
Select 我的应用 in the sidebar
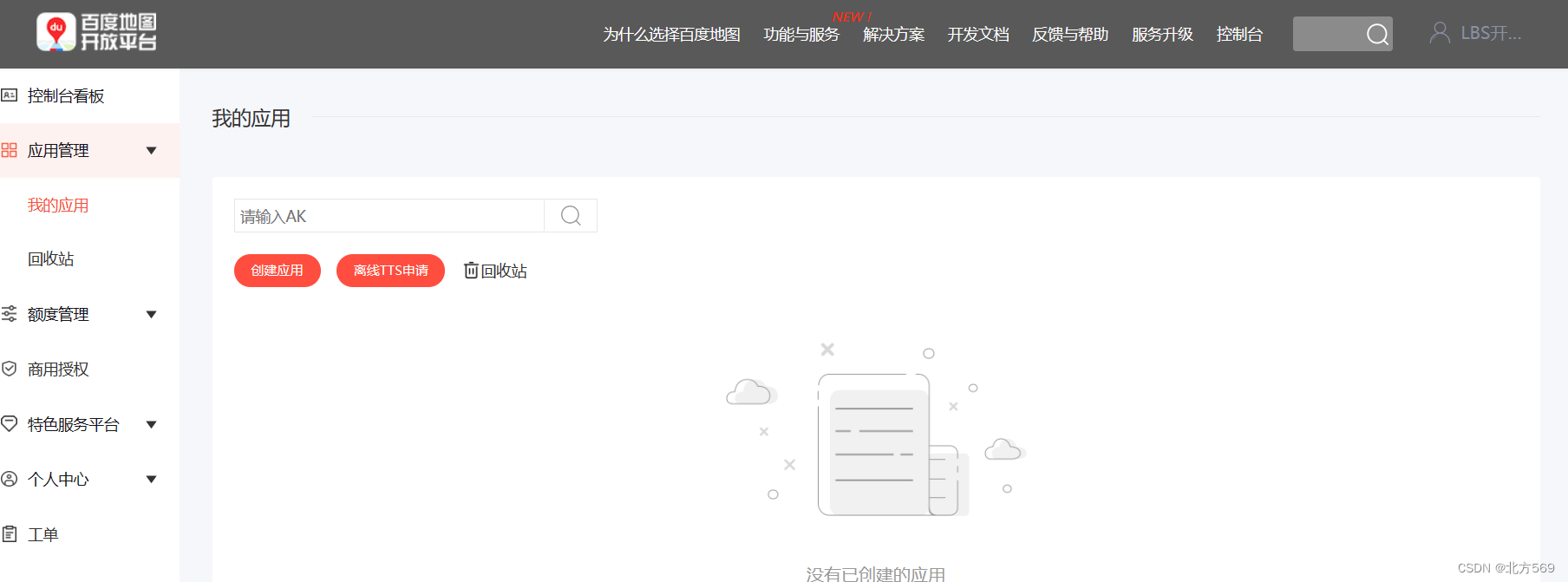click(58, 205)
